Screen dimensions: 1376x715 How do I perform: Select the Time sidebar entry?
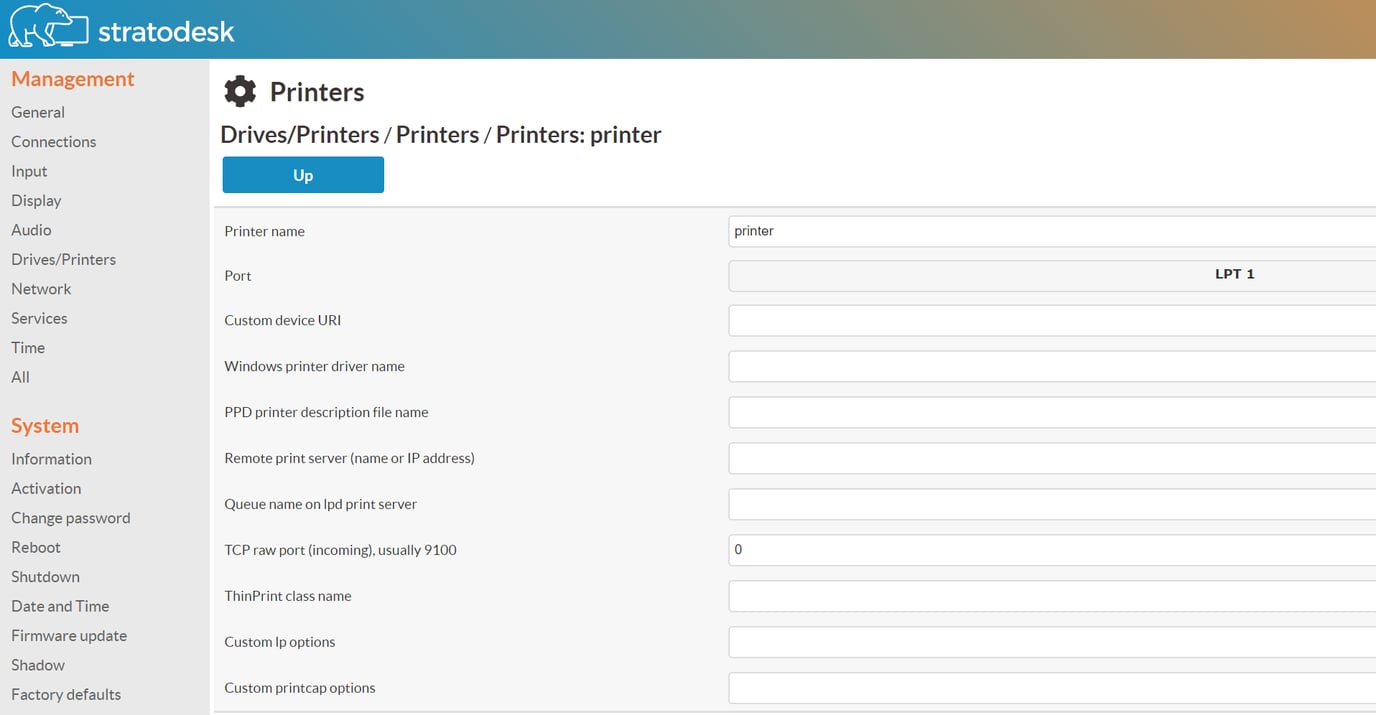[27, 347]
